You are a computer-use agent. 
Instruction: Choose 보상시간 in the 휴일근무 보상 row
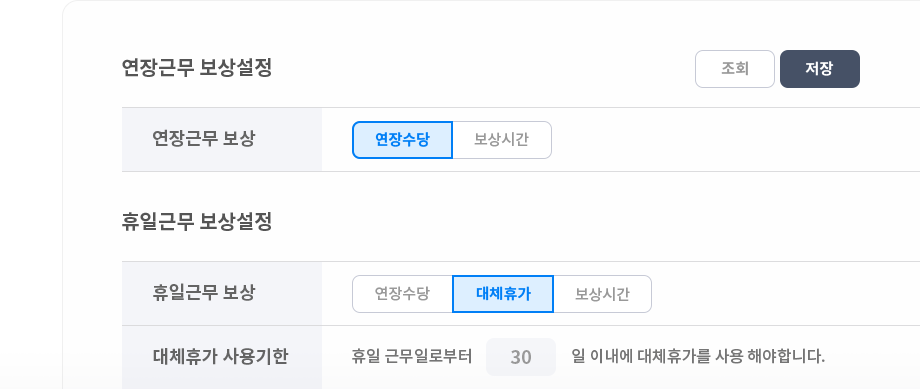tap(602, 294)
